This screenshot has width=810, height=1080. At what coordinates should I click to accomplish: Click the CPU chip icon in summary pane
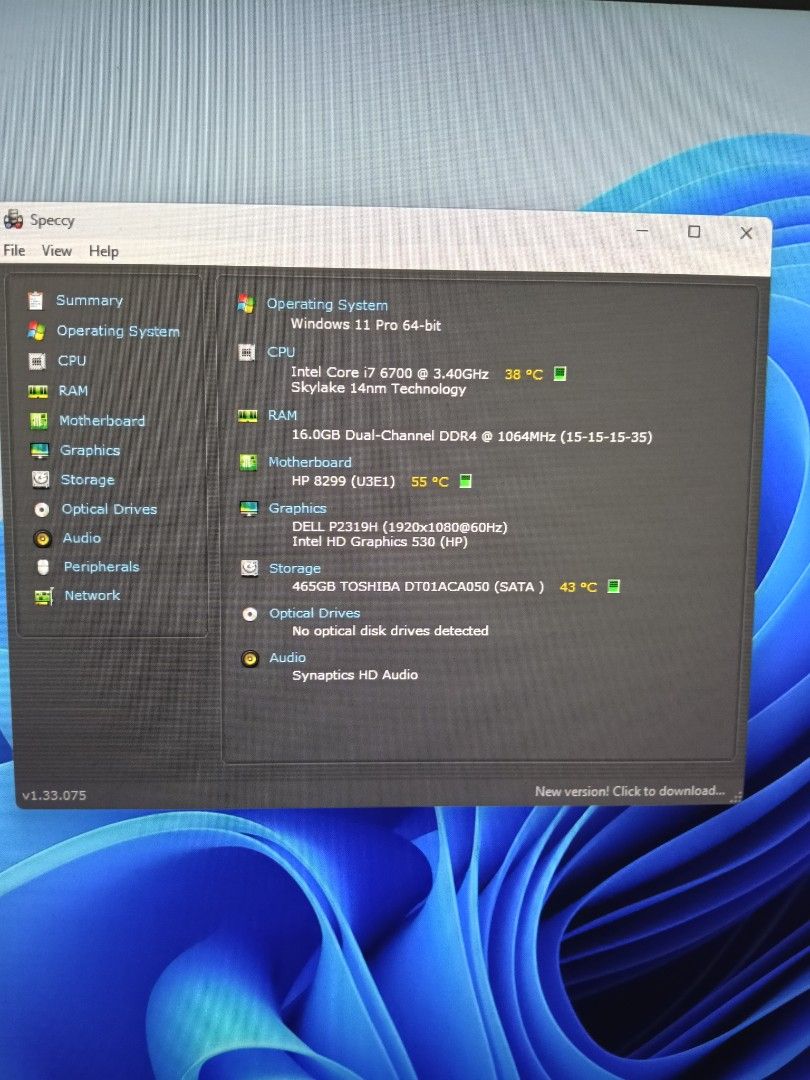[247, 352]
